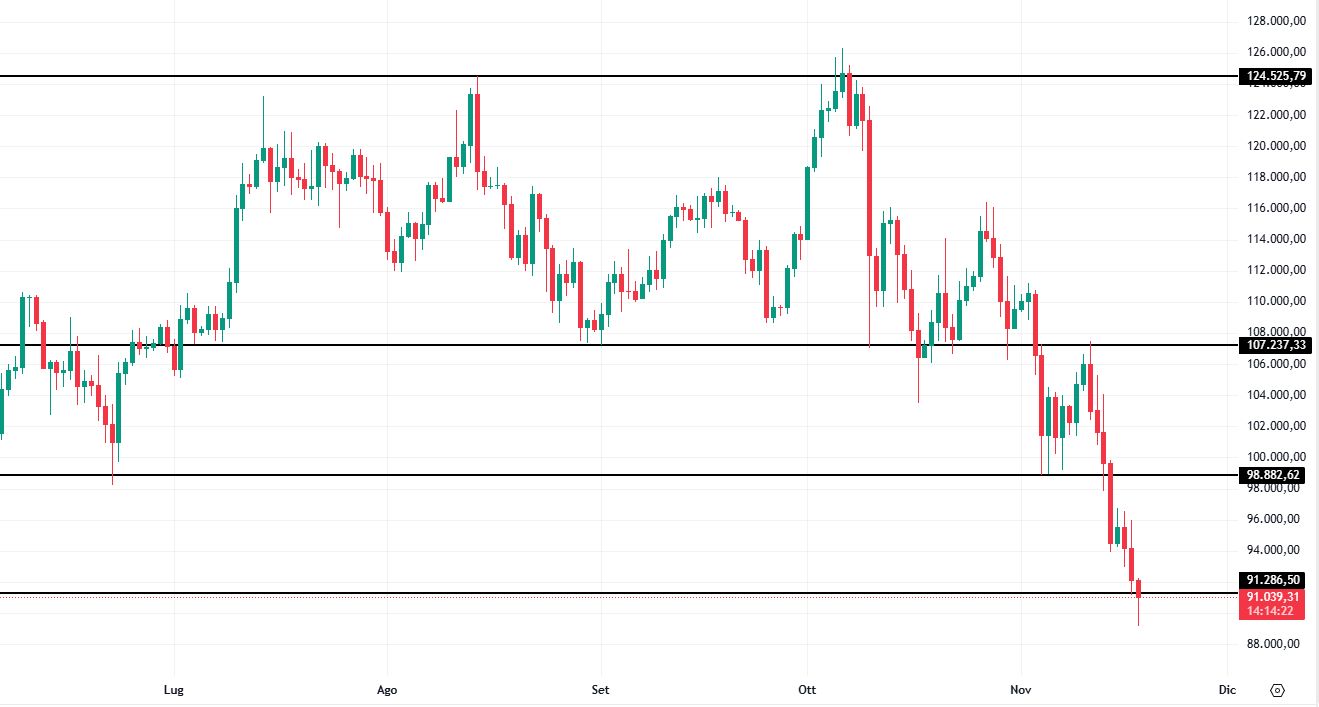Click the 128.000,00 price scale value

tap(1272, 21)
